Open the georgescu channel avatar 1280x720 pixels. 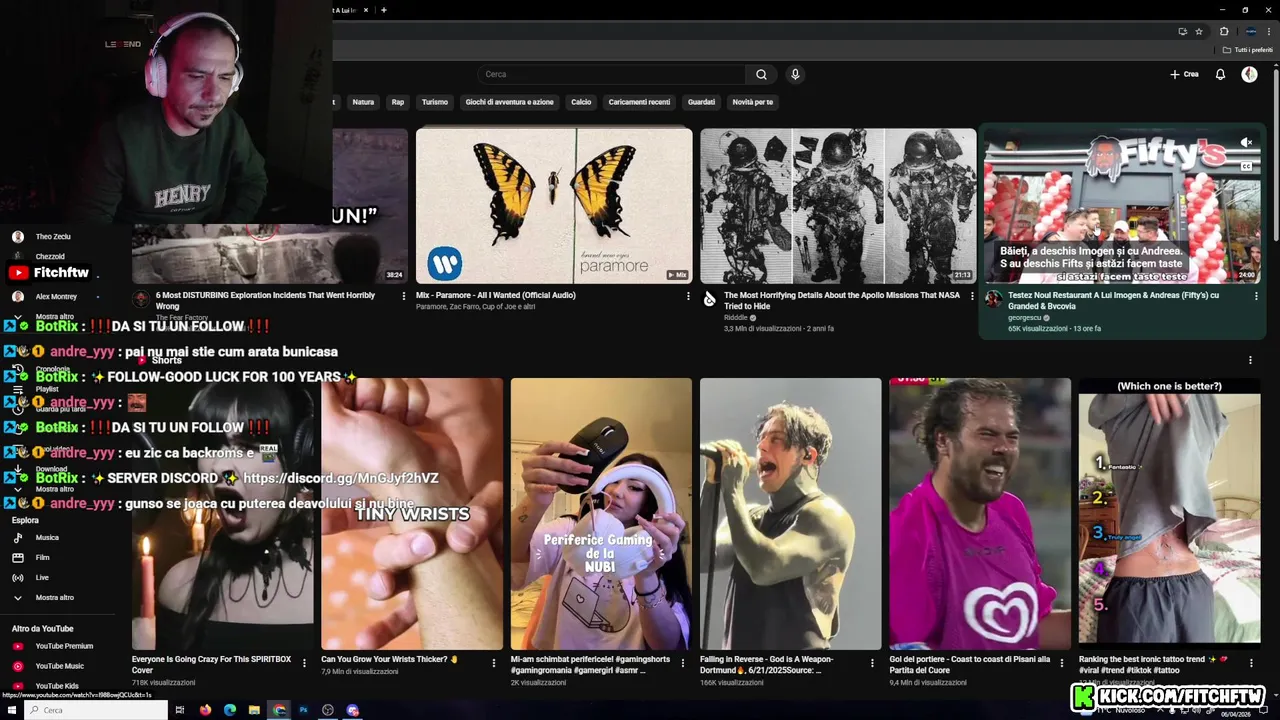993,298
